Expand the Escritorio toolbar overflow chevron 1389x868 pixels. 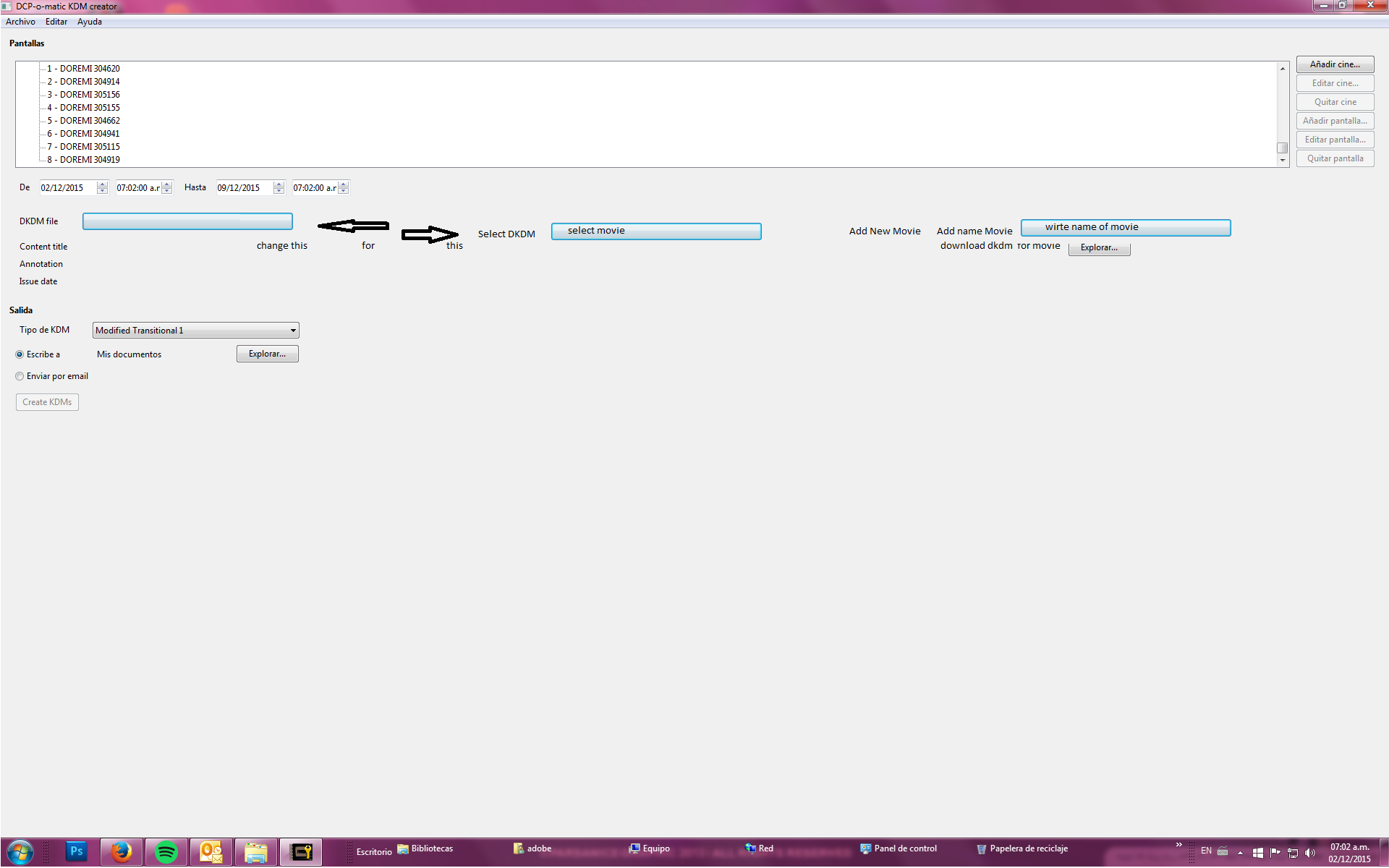(x=1179, y=845)
